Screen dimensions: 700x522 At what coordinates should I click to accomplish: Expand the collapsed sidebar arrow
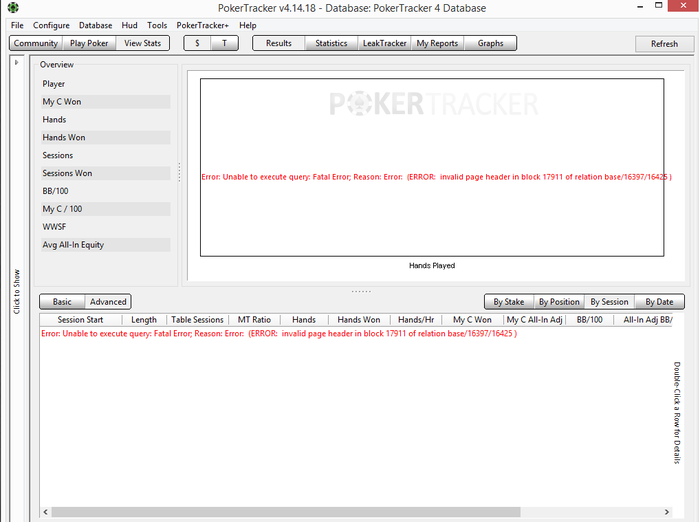pyautogui.click(x=17, y=63)
